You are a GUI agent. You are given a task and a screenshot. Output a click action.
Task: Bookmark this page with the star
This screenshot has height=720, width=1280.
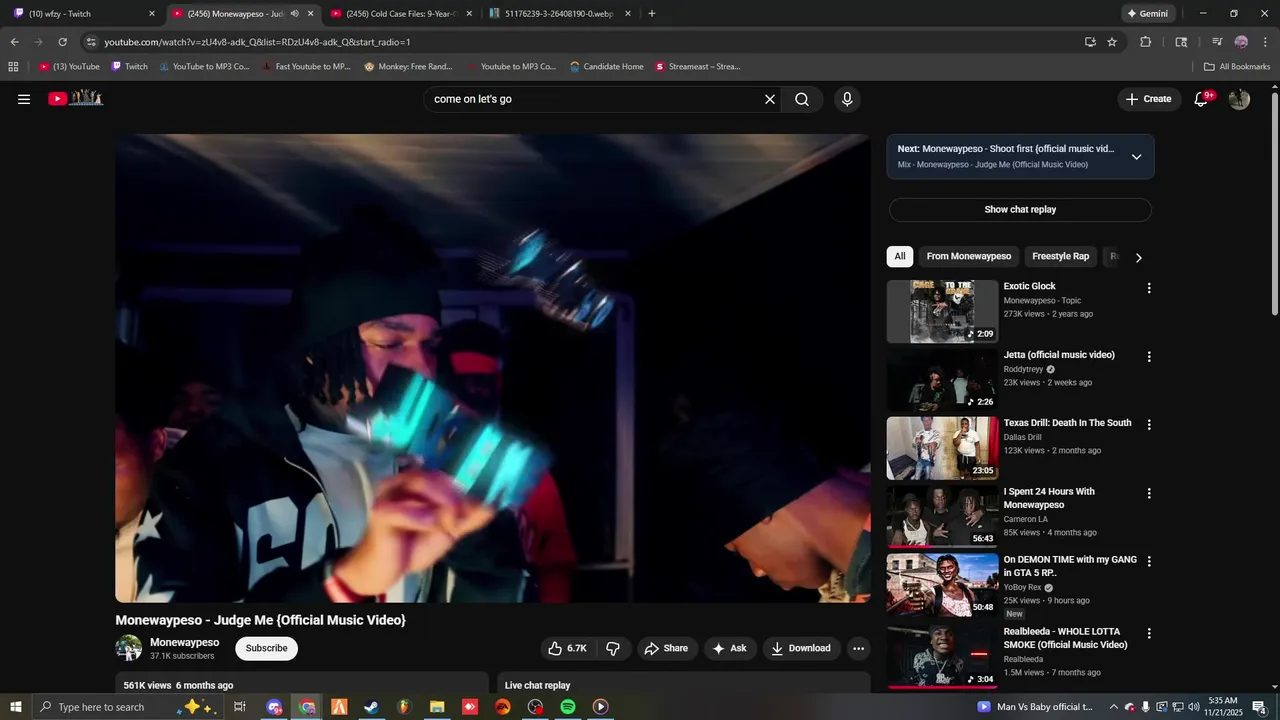click(1112, 42)
